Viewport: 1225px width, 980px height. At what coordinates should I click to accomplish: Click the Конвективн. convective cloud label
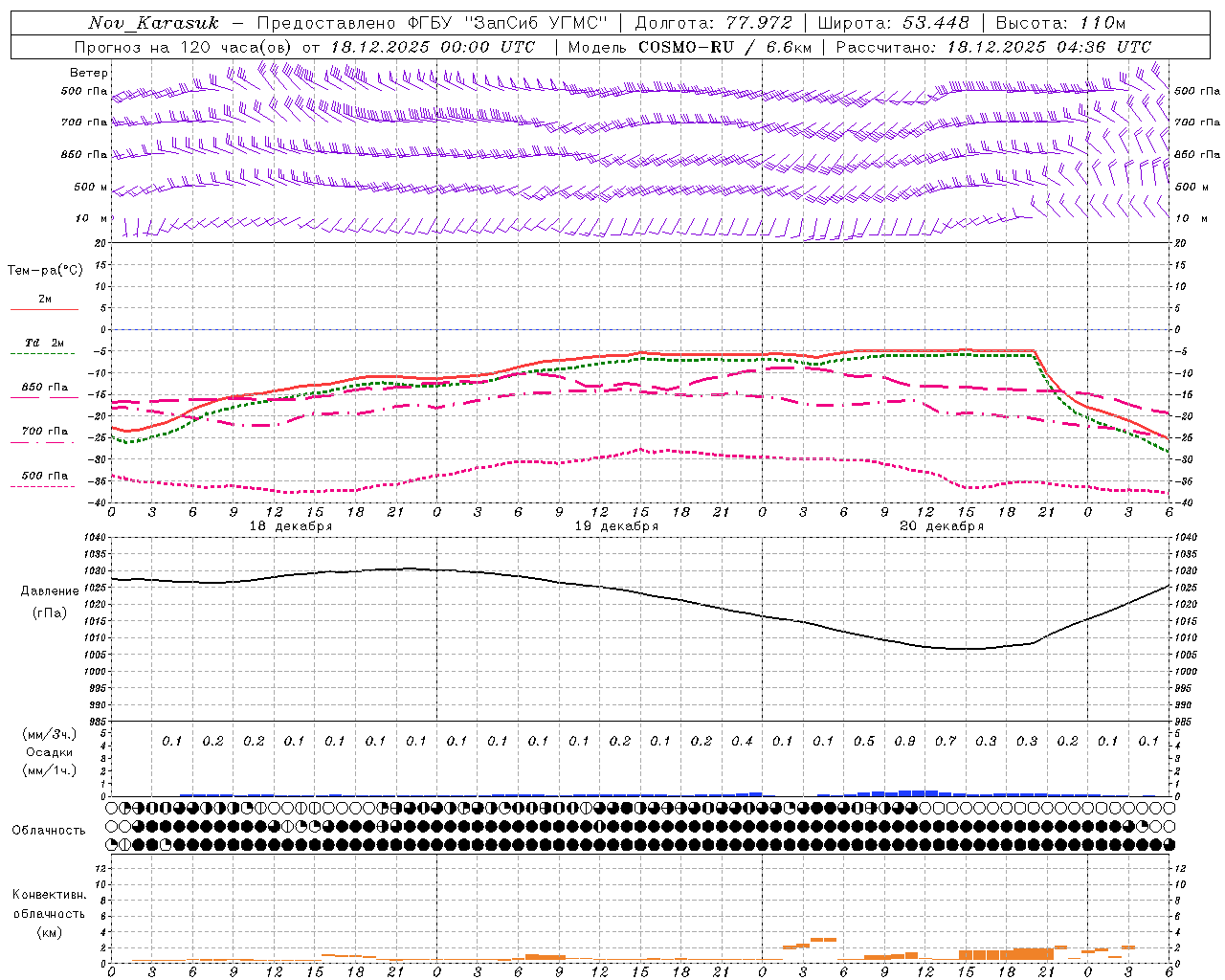pos(49,895)
